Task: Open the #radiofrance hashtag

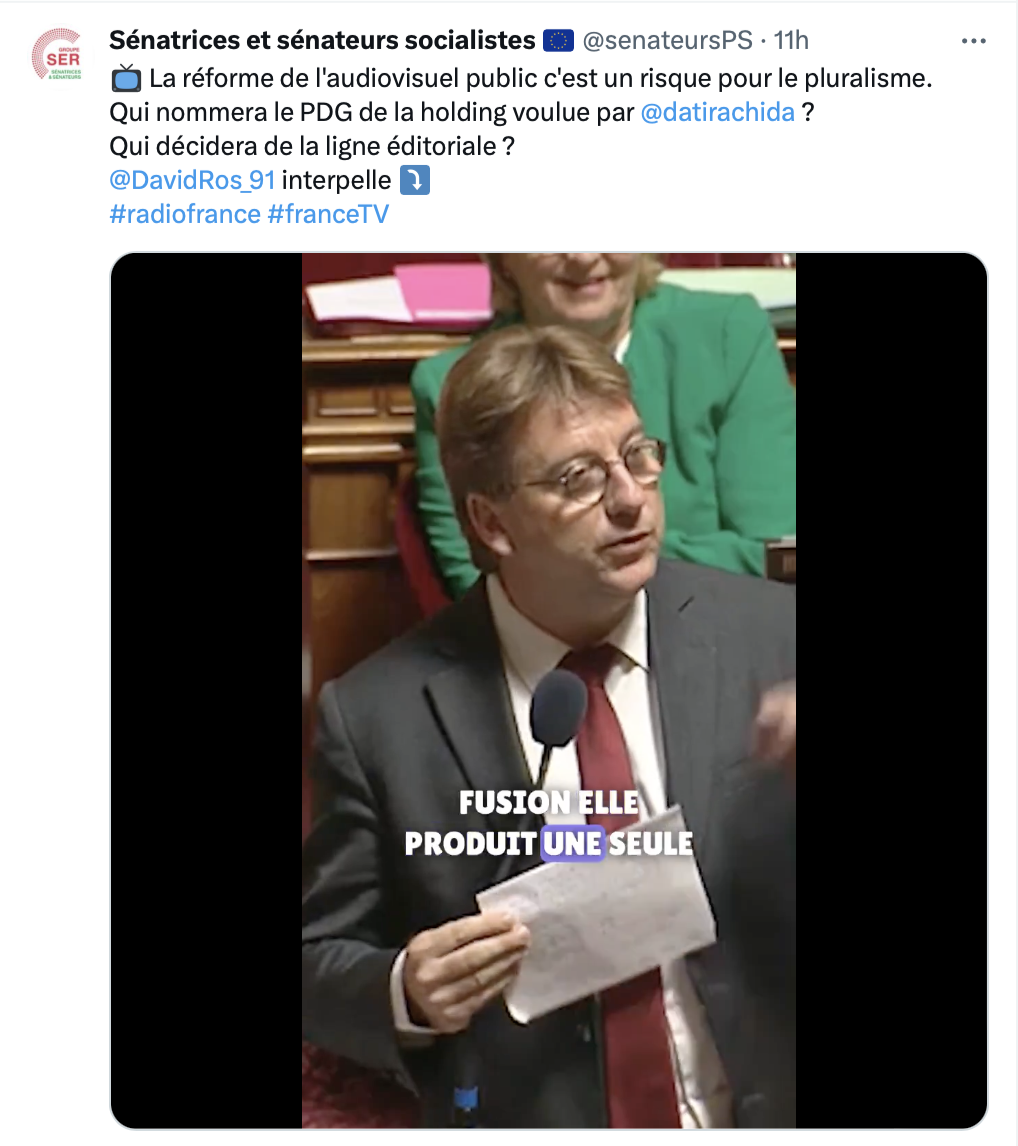Action: [x=185, y=214]
